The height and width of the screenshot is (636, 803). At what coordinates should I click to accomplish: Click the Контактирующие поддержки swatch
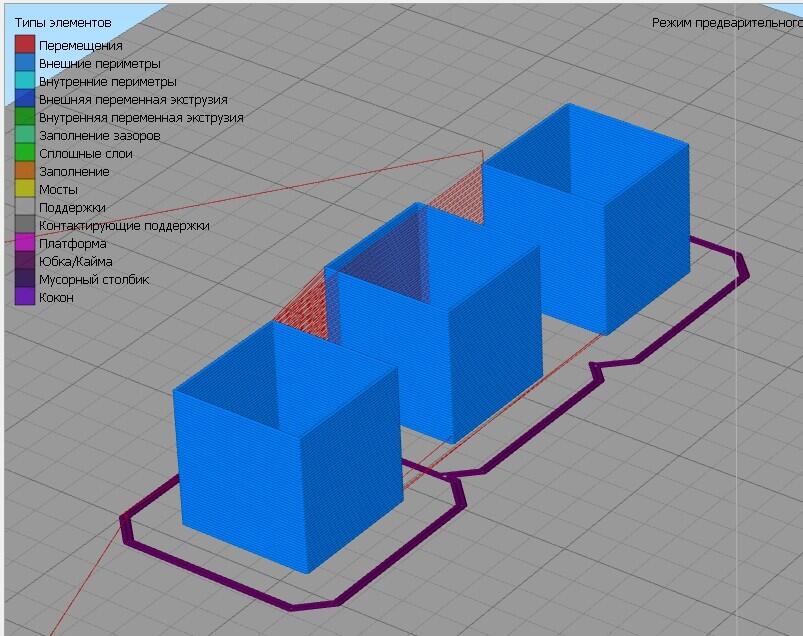pos(25,224)
